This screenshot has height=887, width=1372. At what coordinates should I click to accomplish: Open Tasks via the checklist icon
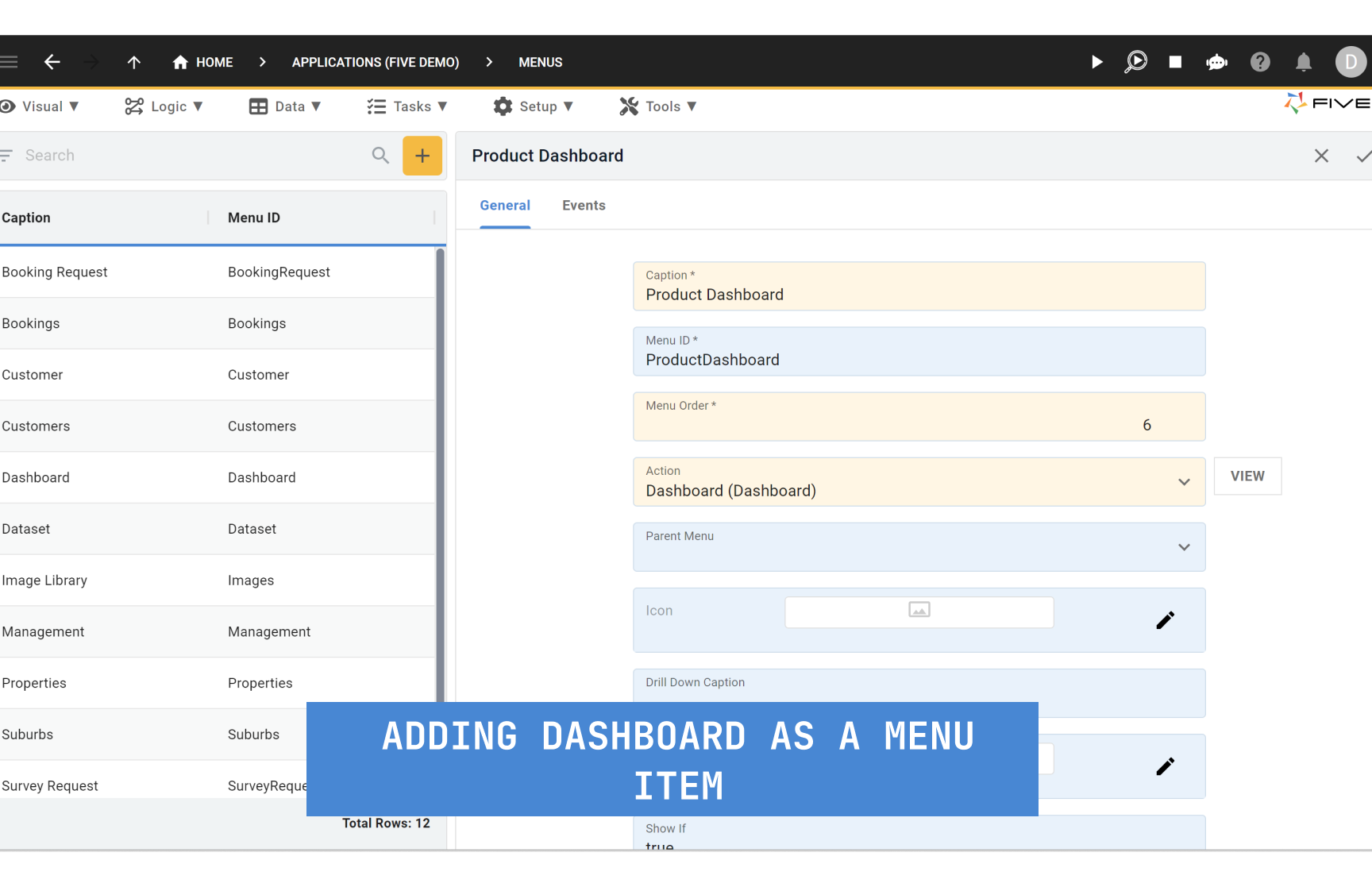click(x=375, y=106)
